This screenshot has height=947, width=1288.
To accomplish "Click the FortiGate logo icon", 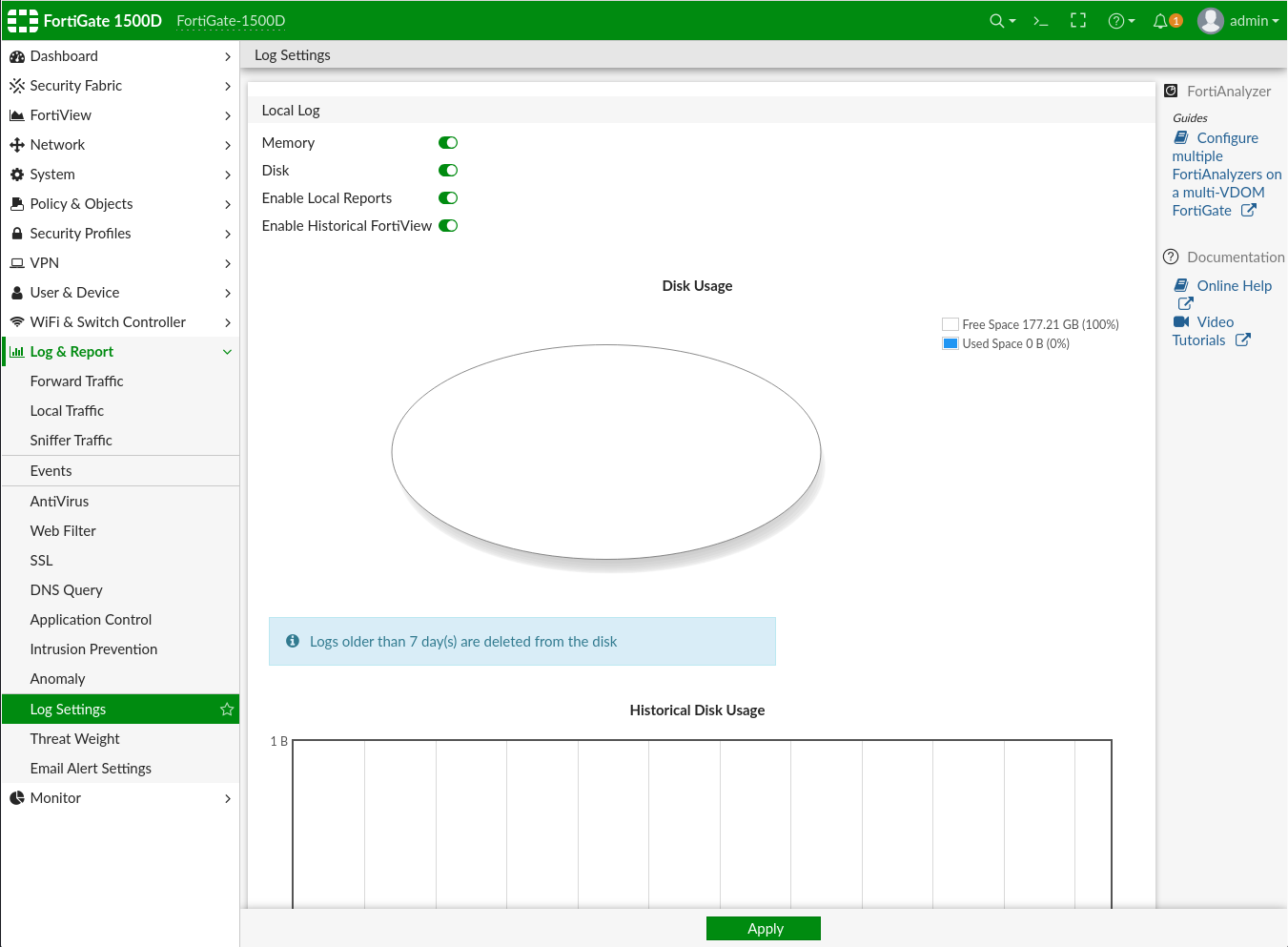I will pyautogui.click(x=23, y=21).
